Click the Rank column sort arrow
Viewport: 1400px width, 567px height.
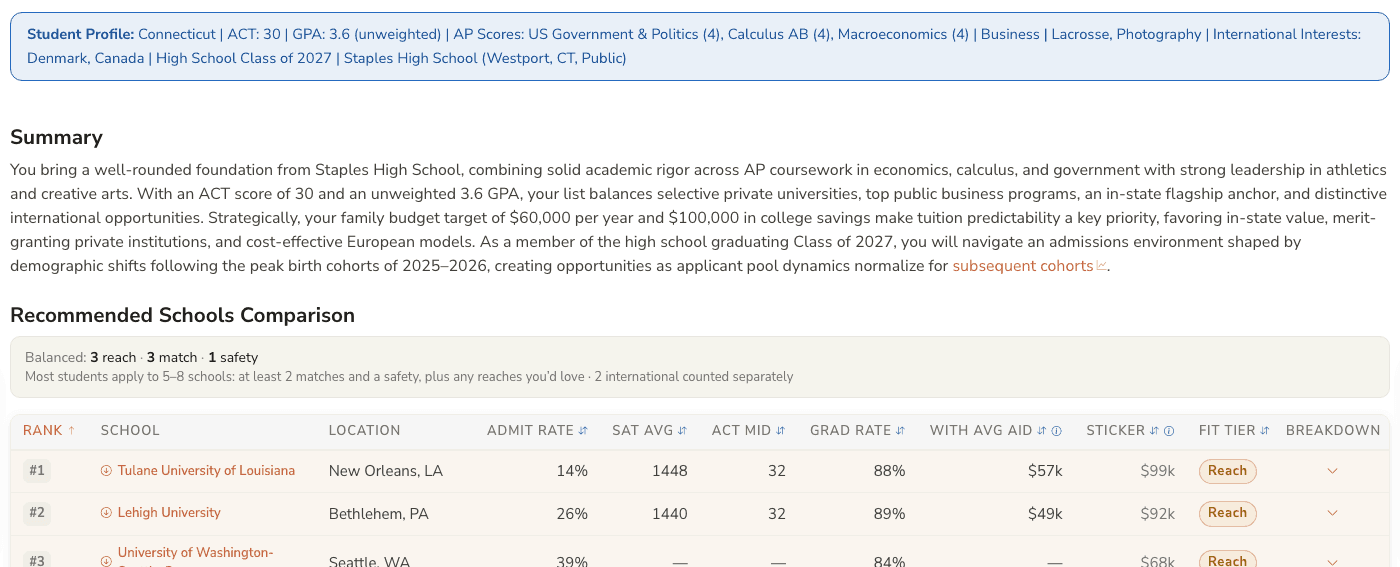coord(72,431)
